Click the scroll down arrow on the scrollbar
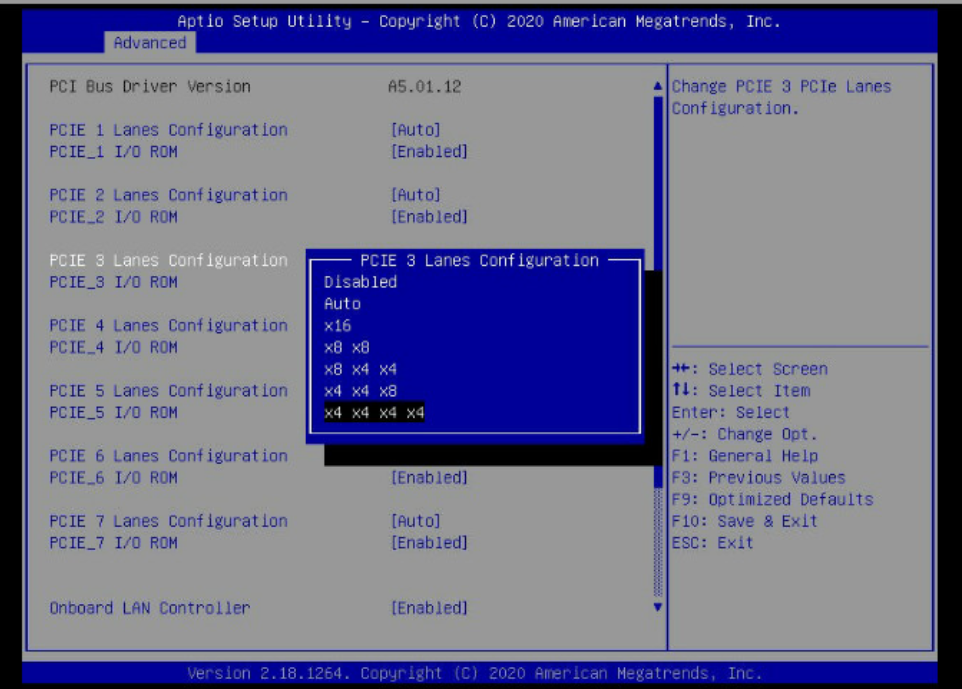This screenshot has height=689, width=962. click(x=657, y=606)
